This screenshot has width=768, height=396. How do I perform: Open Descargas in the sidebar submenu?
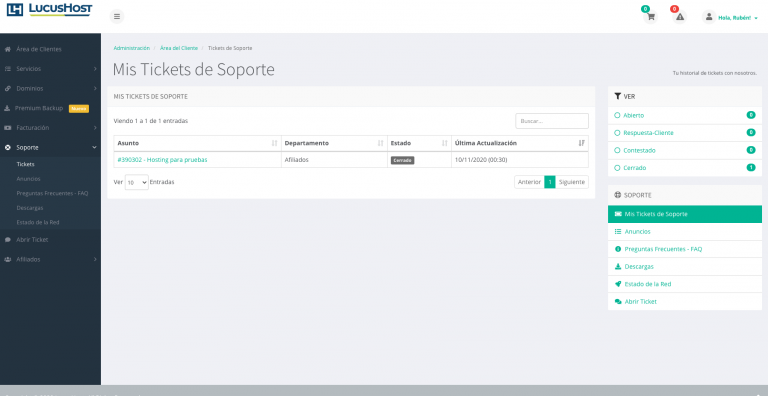[x=30, y=208]
